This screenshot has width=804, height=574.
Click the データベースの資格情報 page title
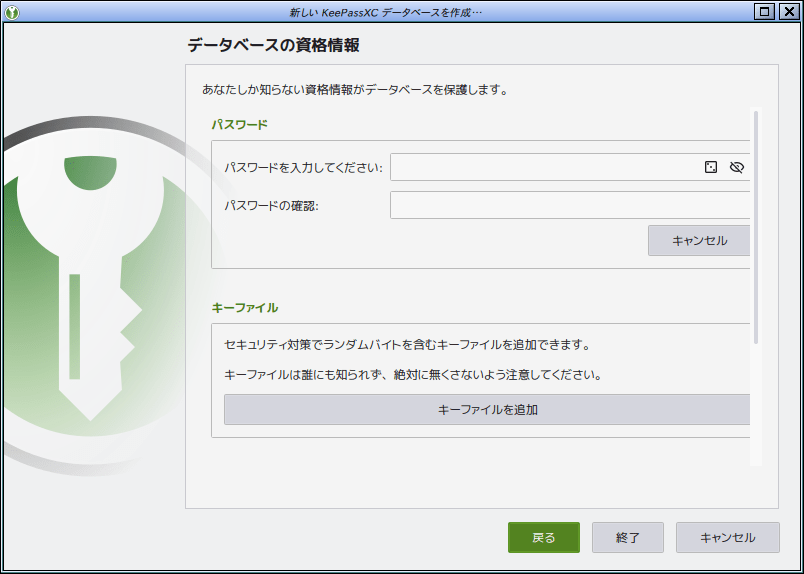tap(273, 46)
